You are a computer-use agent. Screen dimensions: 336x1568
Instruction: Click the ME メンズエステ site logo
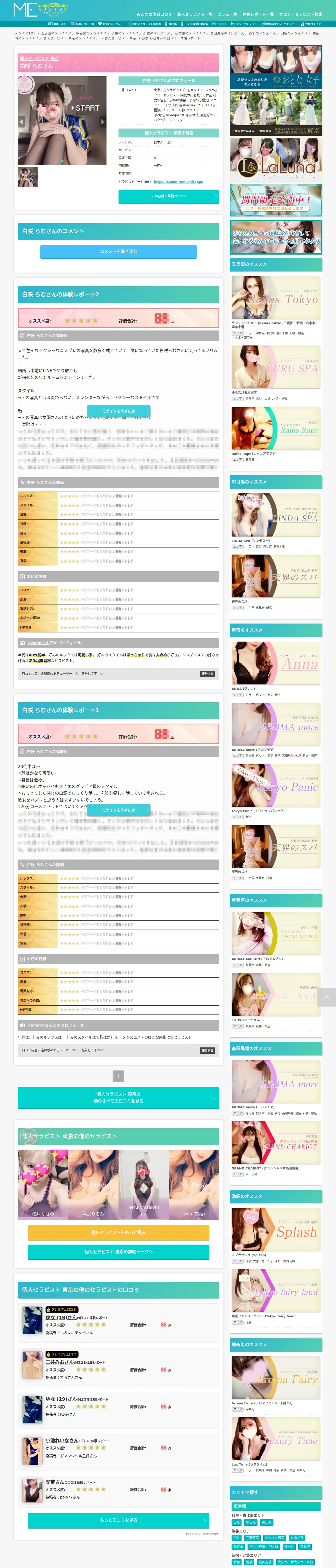click(40, 9)
